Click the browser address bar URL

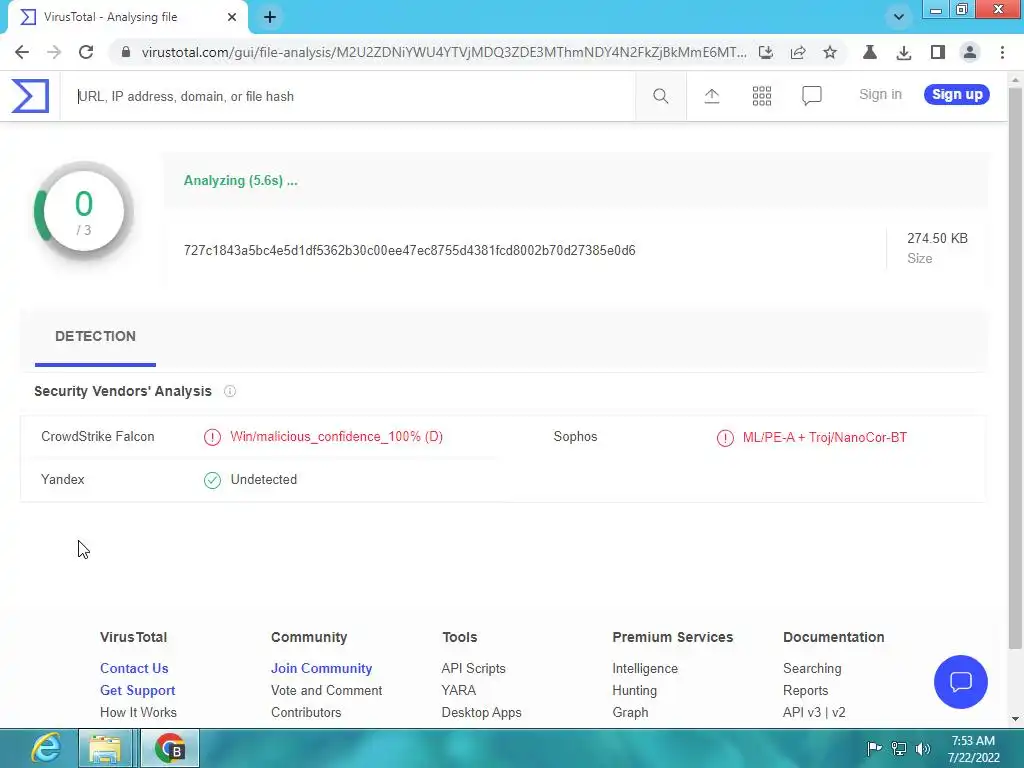[x=443, y=52]
